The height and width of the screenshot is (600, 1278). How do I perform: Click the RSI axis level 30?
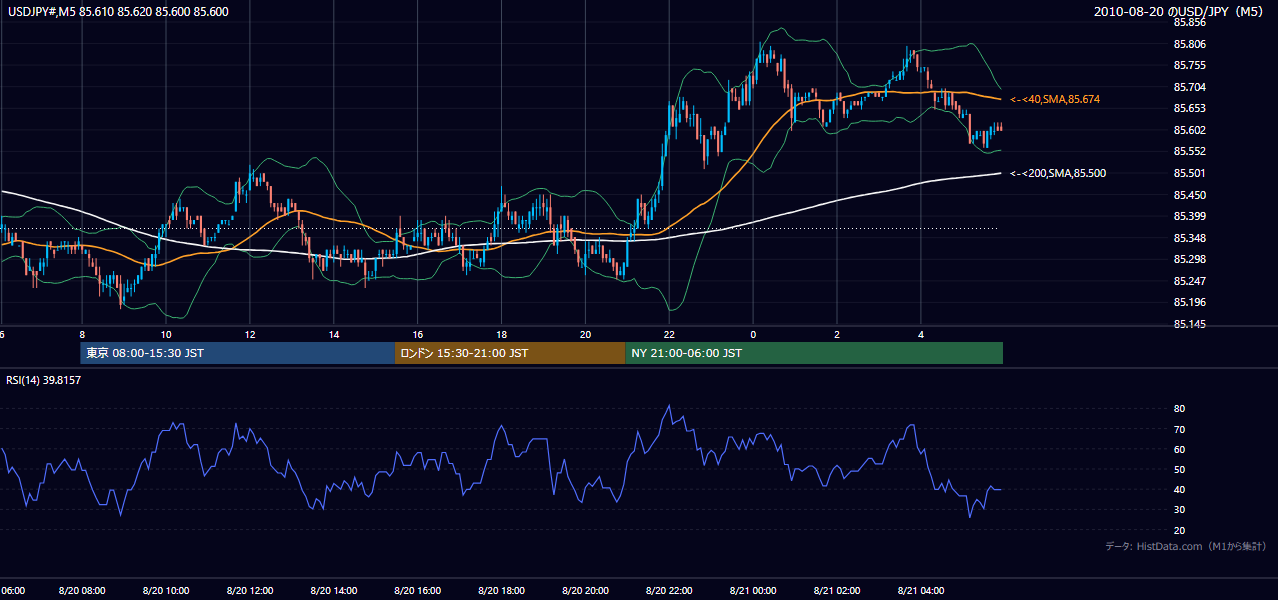(1179, 510)
